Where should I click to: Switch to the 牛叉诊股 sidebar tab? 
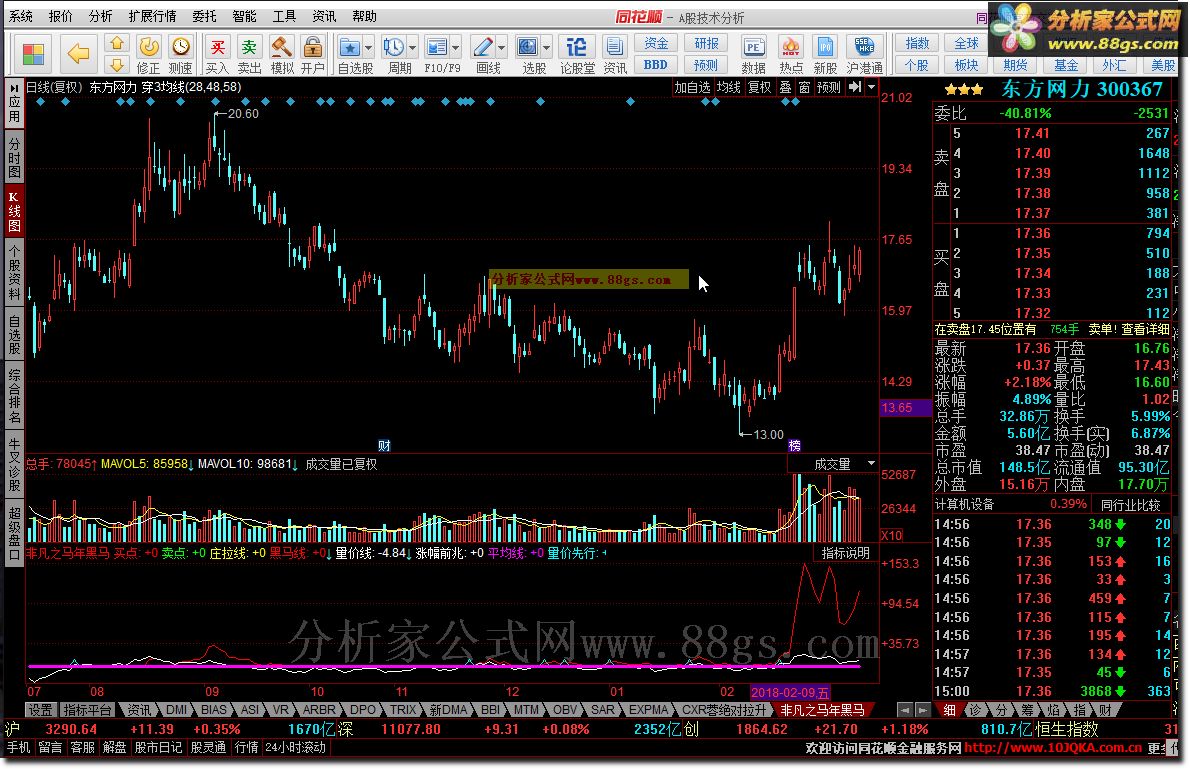pos(14,464)
